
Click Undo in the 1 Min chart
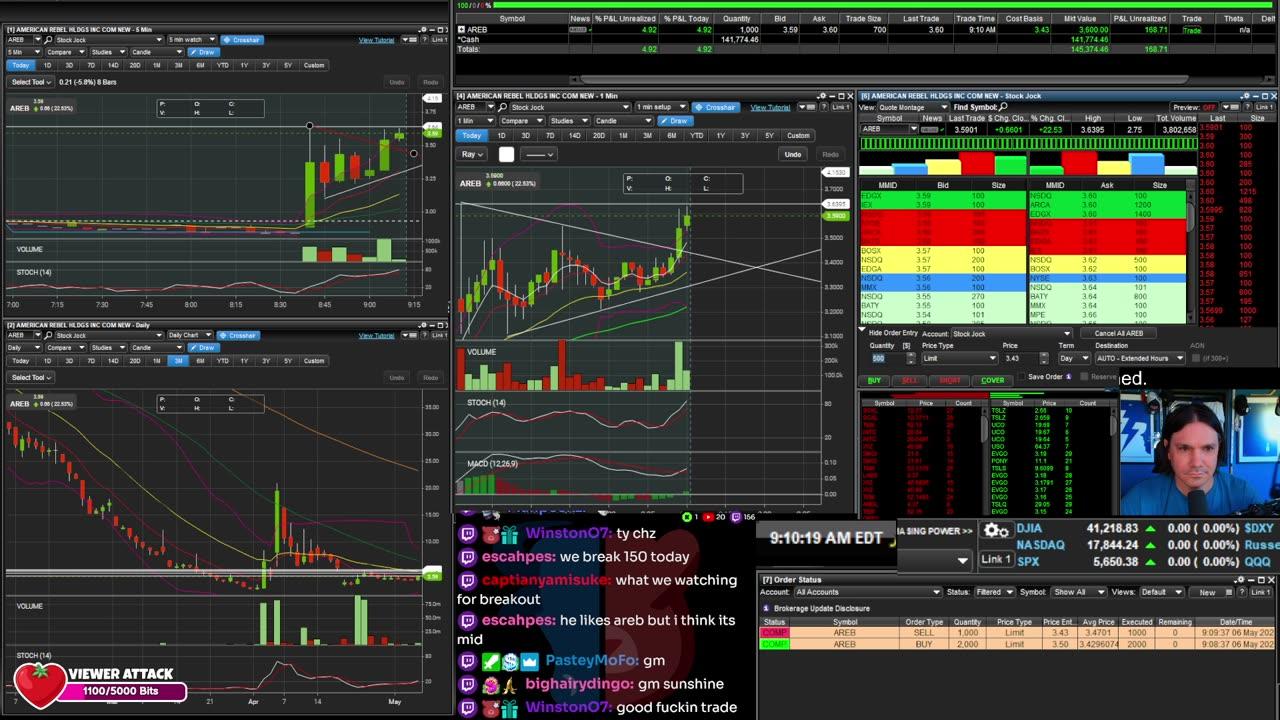click(x=793, y=154)
